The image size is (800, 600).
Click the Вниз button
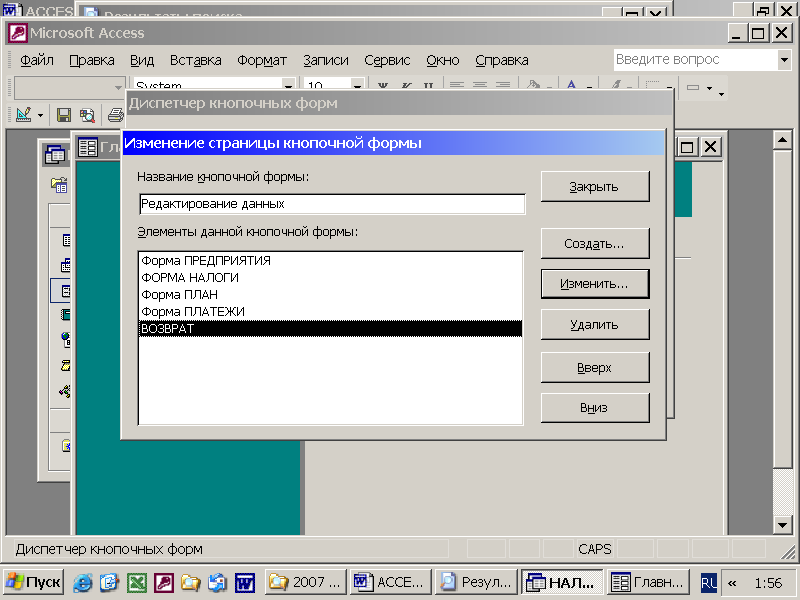pos(595,408)
